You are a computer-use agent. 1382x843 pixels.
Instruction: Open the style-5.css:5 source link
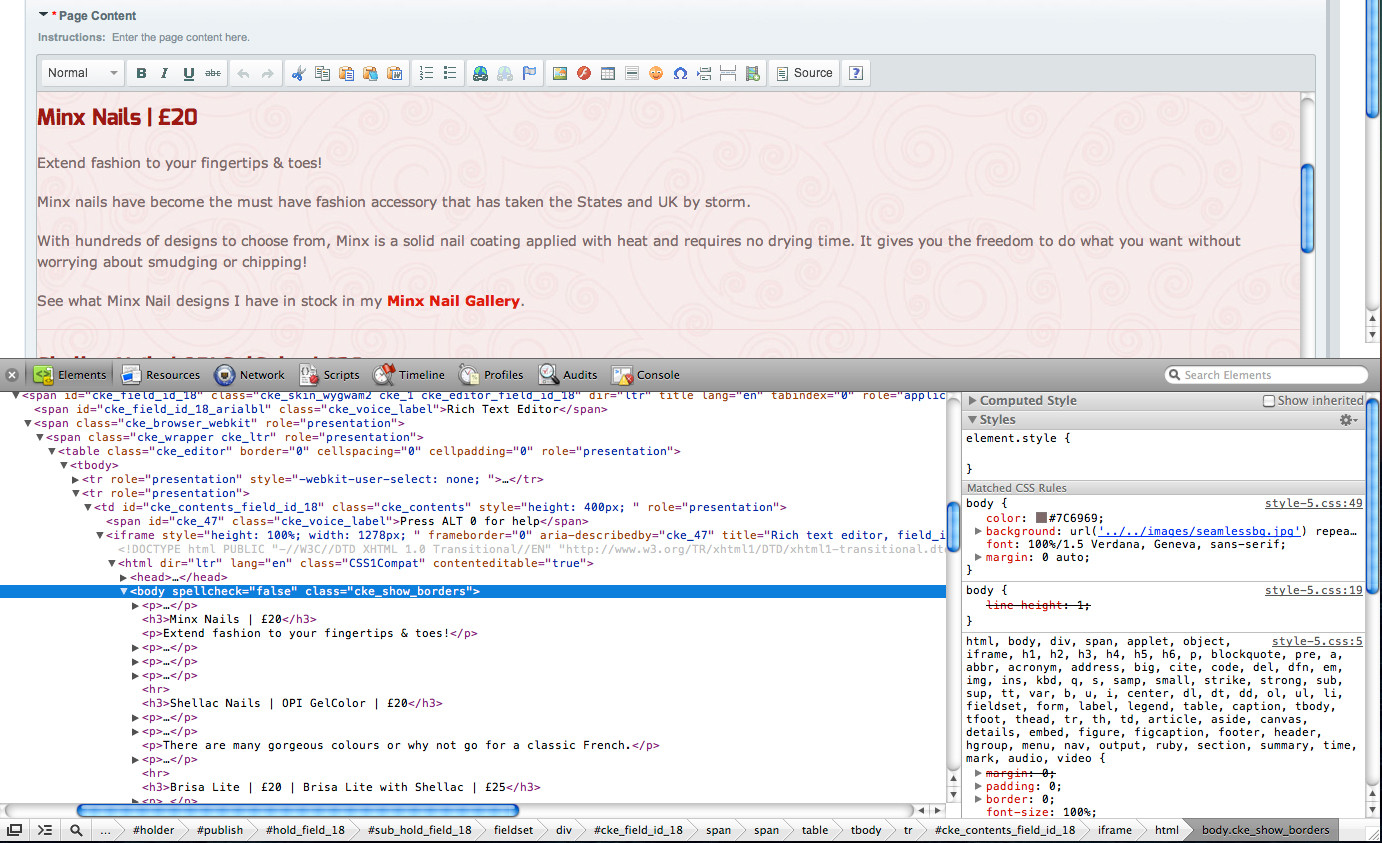coord(1317,642)
